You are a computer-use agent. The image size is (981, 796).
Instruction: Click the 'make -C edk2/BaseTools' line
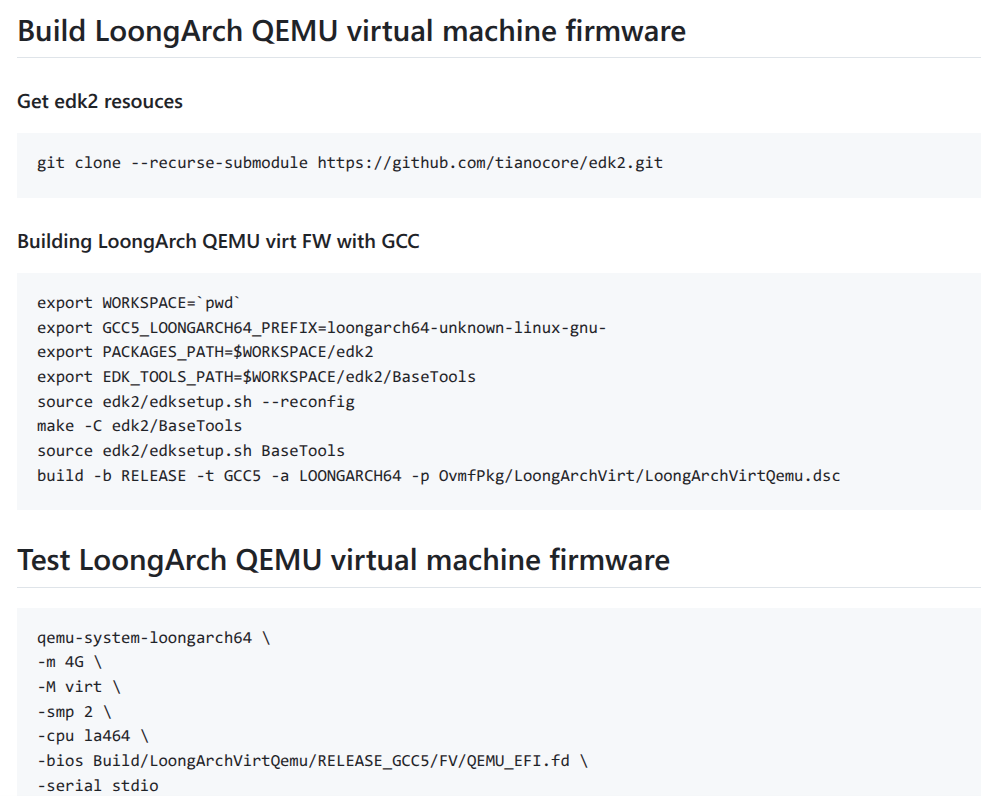[140, 426]
